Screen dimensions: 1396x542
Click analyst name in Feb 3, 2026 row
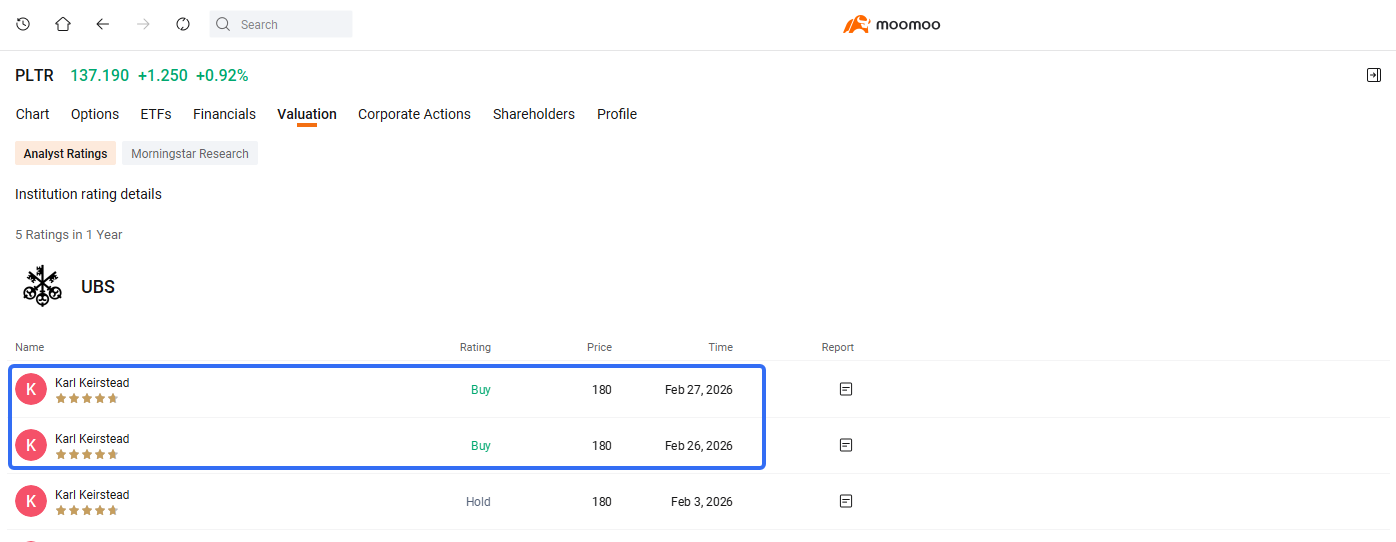point(92,495)
